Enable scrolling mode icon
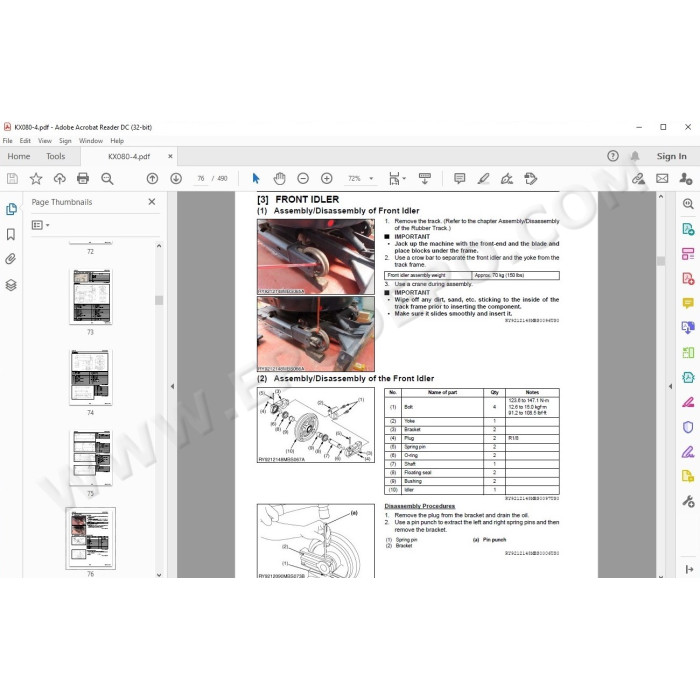700x700 pixels. 425,179
